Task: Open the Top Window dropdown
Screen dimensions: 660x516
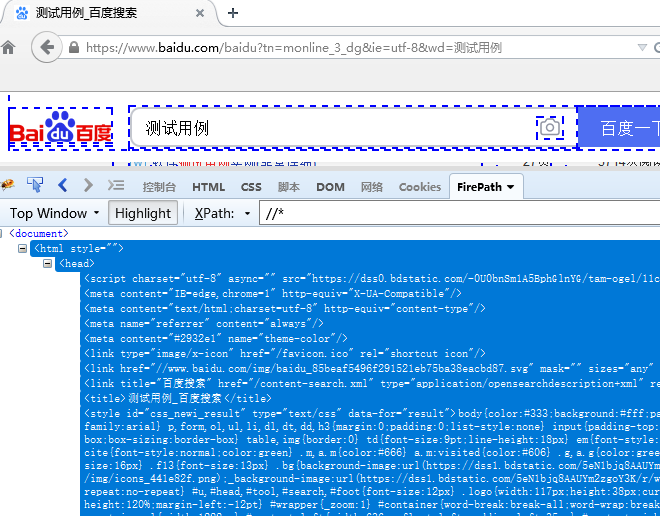Action: 54,213
